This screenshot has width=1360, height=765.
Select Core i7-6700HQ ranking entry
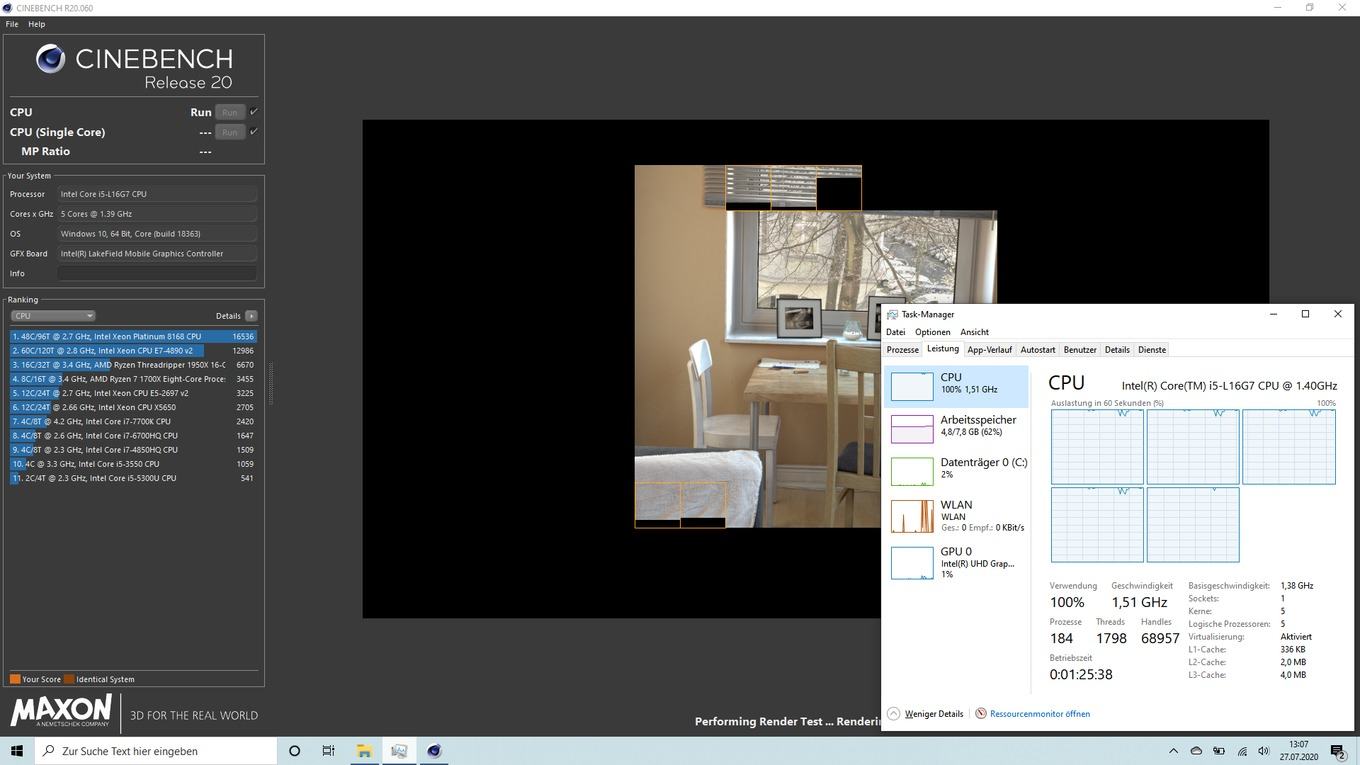pos(133,436)
